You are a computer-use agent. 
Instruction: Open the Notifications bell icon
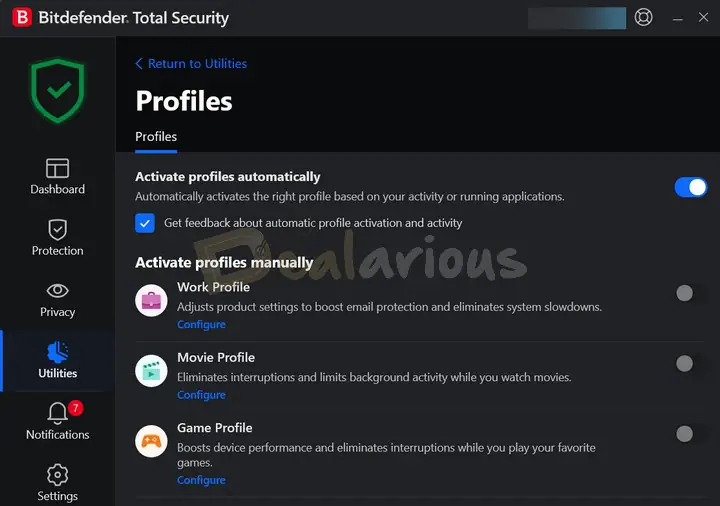pyautogui.click(x=57, y=413)
